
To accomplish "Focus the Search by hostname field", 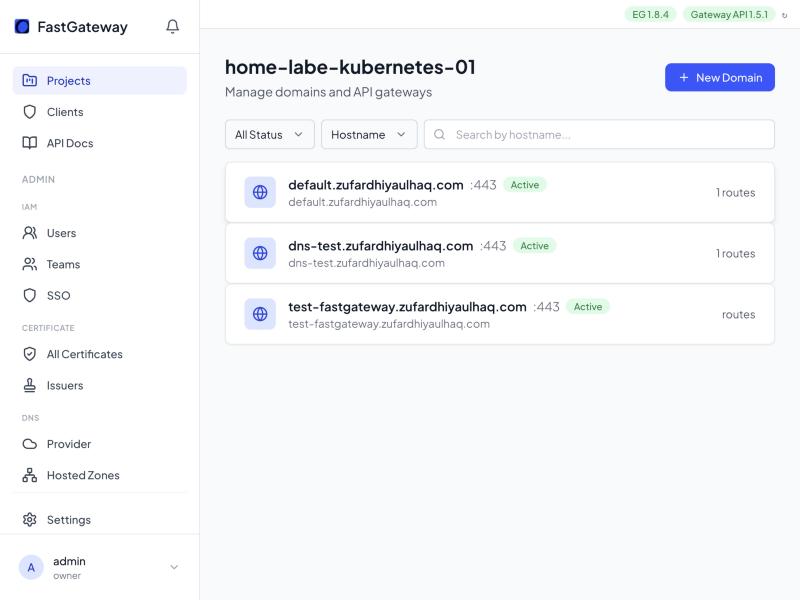I will [x=599, y=134].
